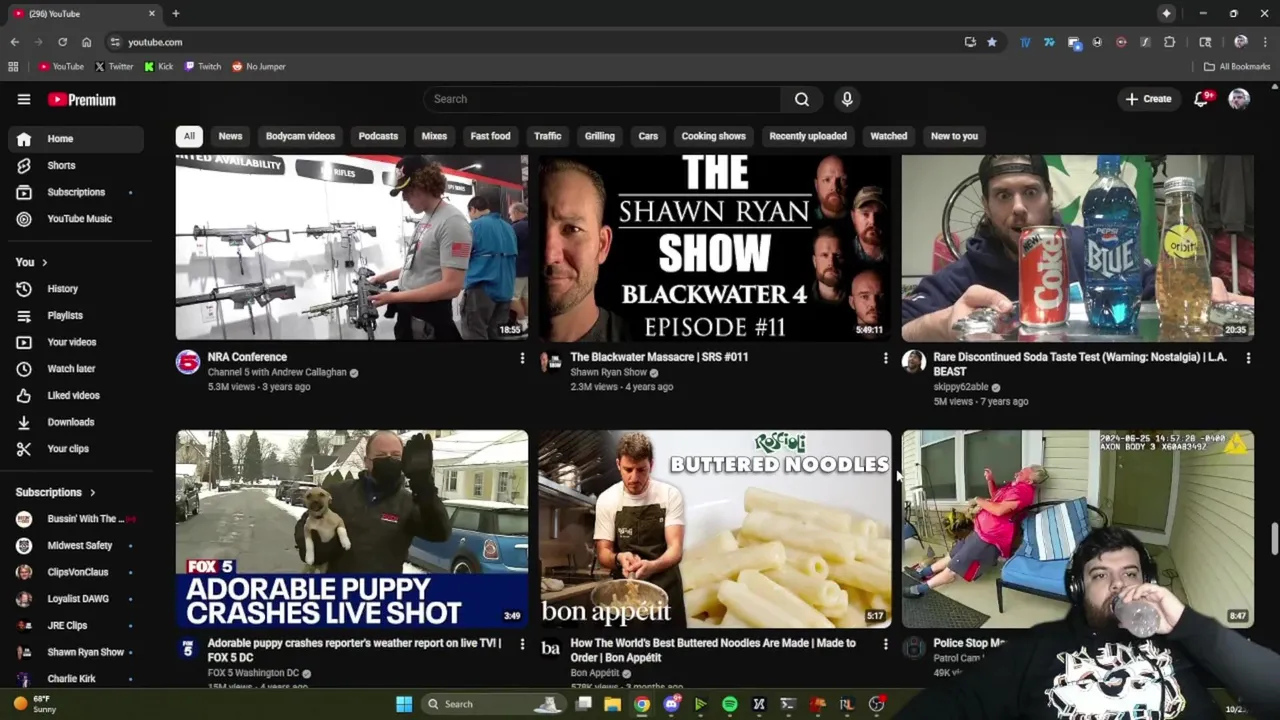1280x720 pixels.
Task: Open Twitch bookmark
Action: tap(203, 66)
